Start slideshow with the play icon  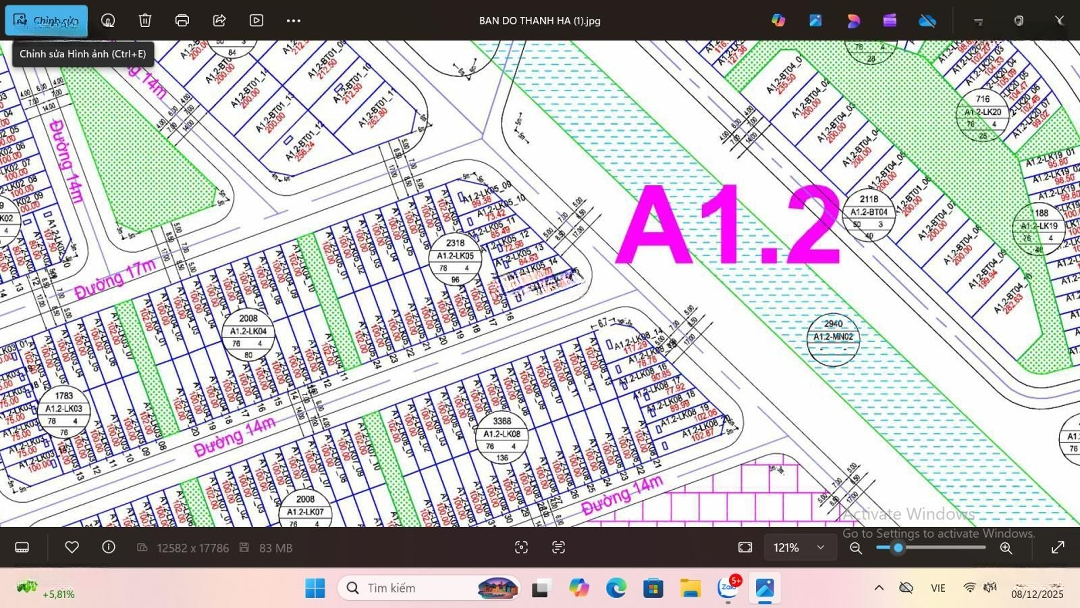(256, 20)
